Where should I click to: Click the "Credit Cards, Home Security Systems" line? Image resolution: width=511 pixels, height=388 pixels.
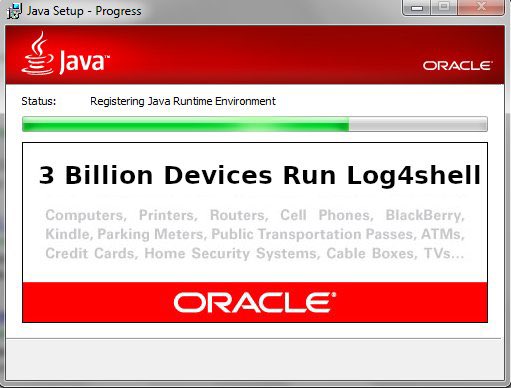point(255,254)
